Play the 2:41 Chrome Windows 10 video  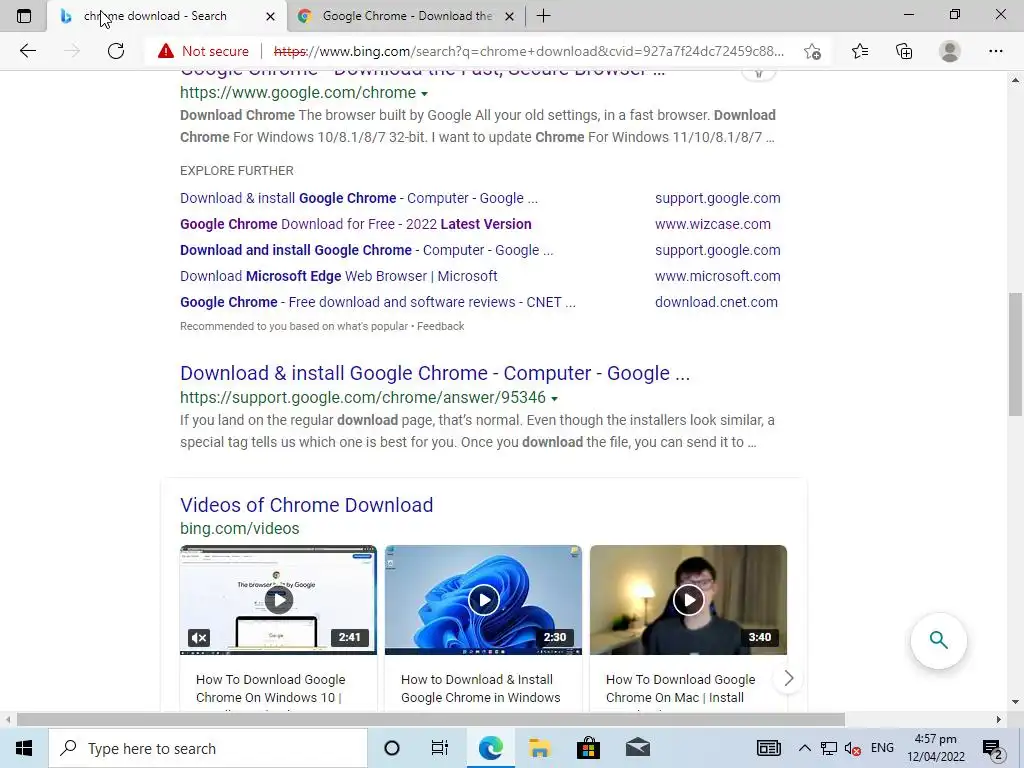[x=279, y=600]
